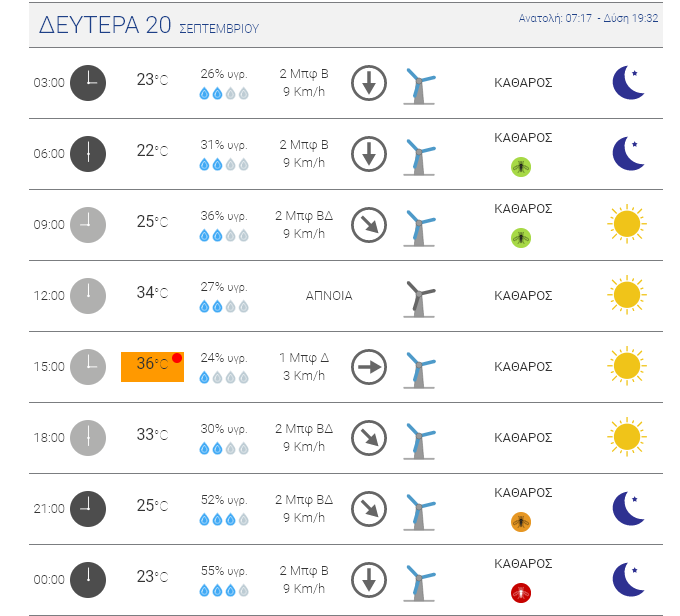
Task: Click the northwest wind arrow at 18:00
Action: click(x=369, y=438)
